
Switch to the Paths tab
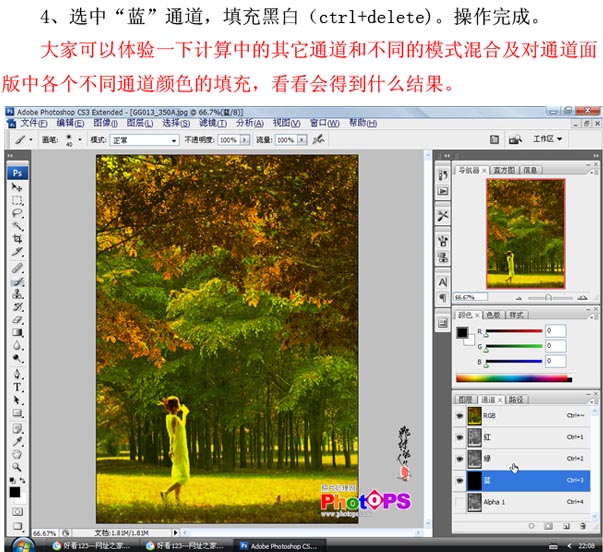pyautogui.click(x=516, y=400)
